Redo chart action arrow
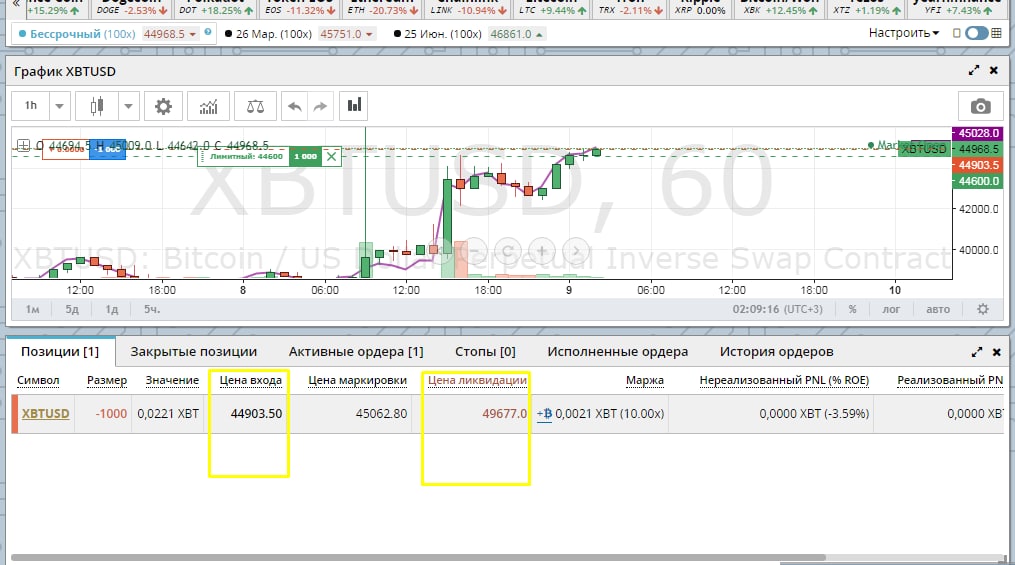 click(320, 106)
